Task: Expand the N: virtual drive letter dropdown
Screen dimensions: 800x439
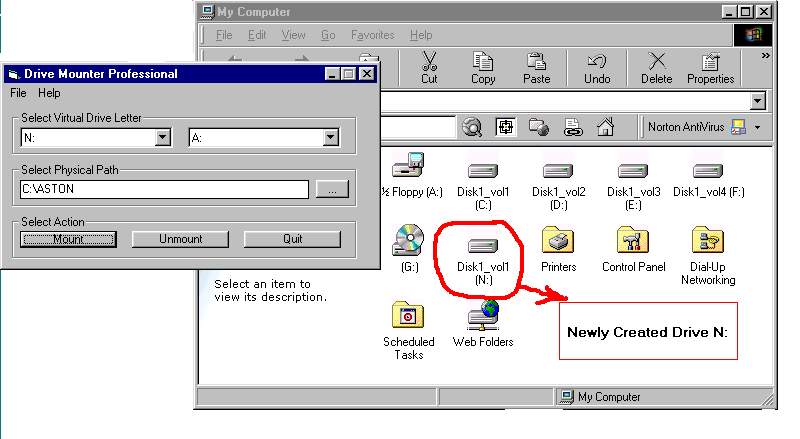Action: coord(163,137)
